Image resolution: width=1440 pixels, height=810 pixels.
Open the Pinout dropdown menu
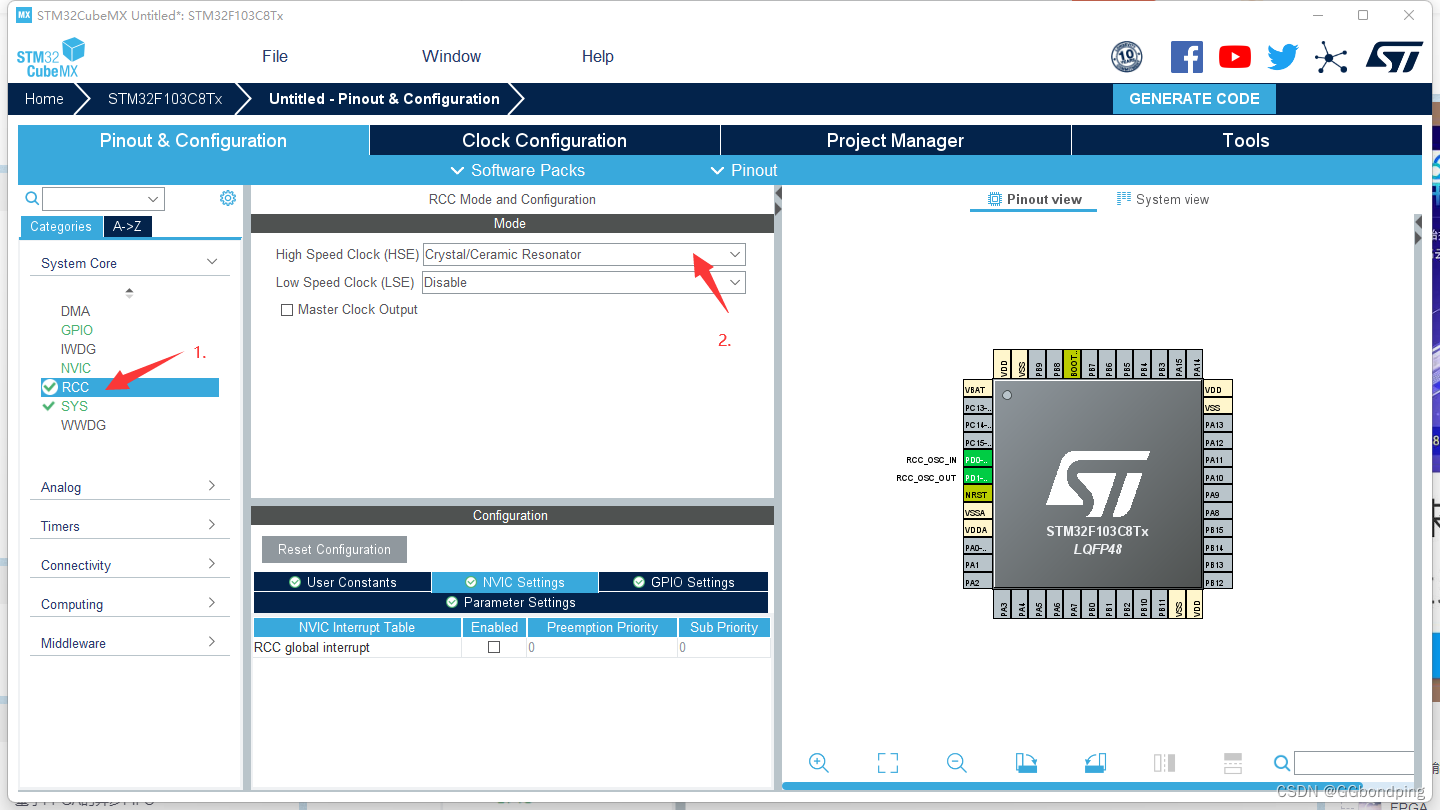tap(743, 170)
